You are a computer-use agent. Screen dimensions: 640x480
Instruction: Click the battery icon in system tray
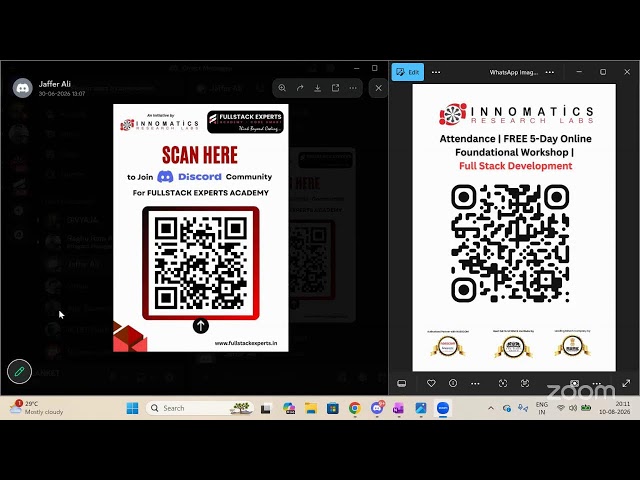[586, 408]
